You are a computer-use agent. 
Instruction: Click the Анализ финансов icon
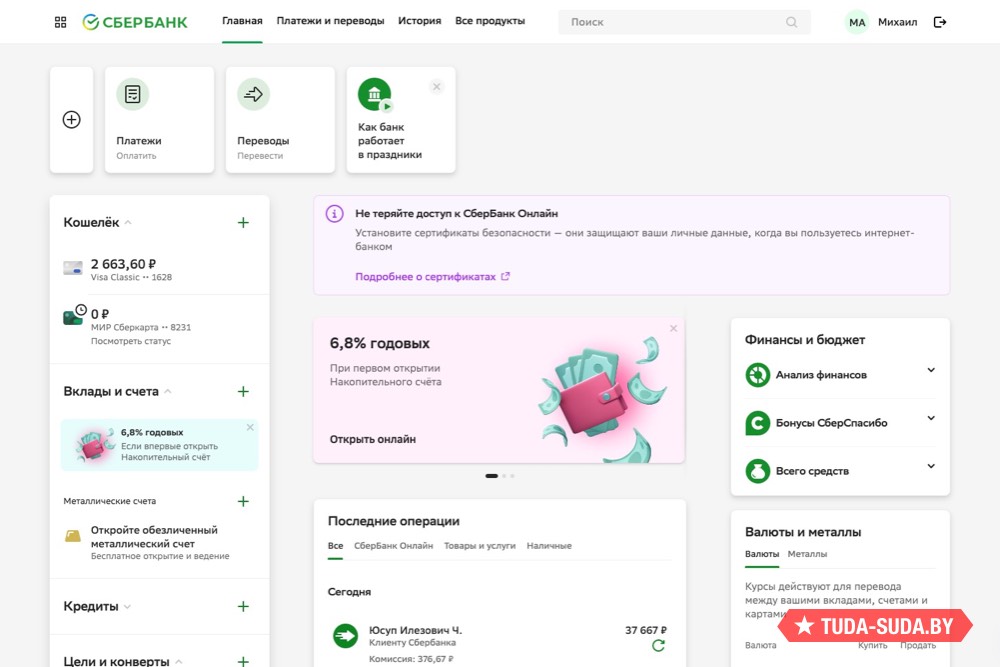pyautogui.click(x=758, y=375)
